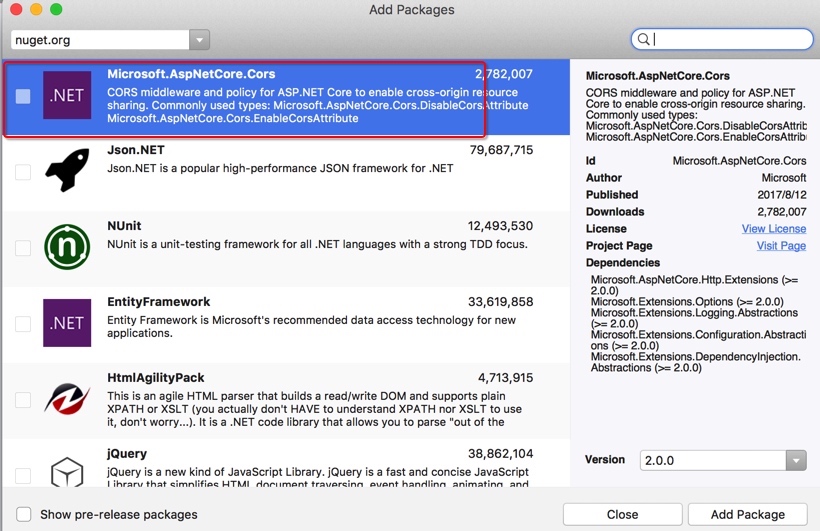Viewport: 820px width, 531px height.
Task: Click the NUnit description text
Action: point(317,244)
